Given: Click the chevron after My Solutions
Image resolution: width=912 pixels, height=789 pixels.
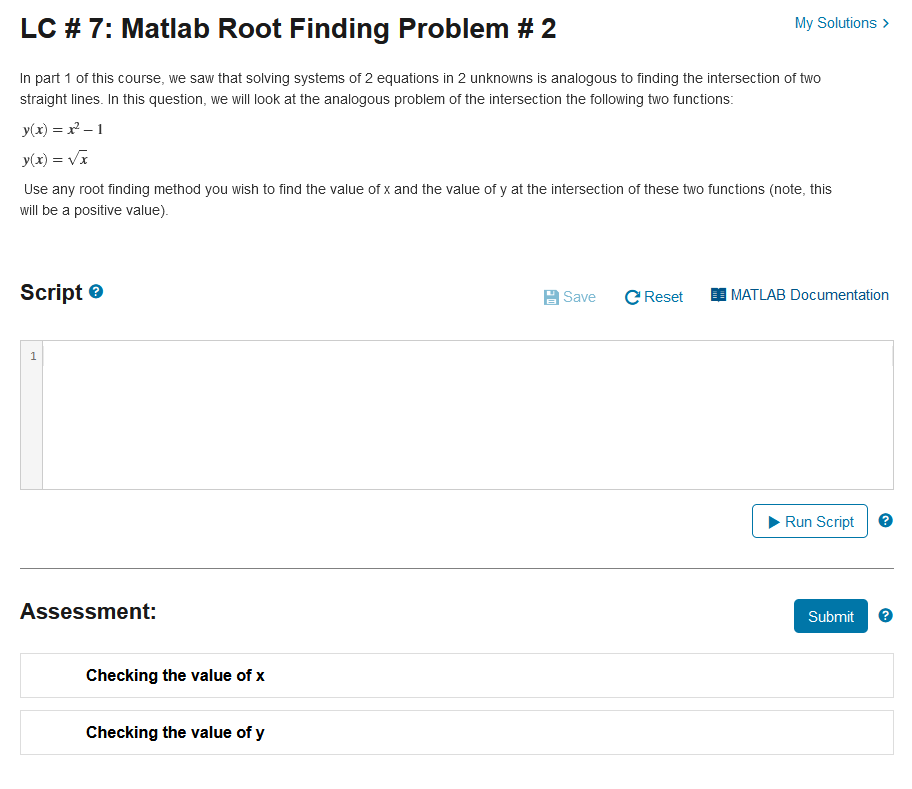Looking at the screenshot, I should (886, 22).
